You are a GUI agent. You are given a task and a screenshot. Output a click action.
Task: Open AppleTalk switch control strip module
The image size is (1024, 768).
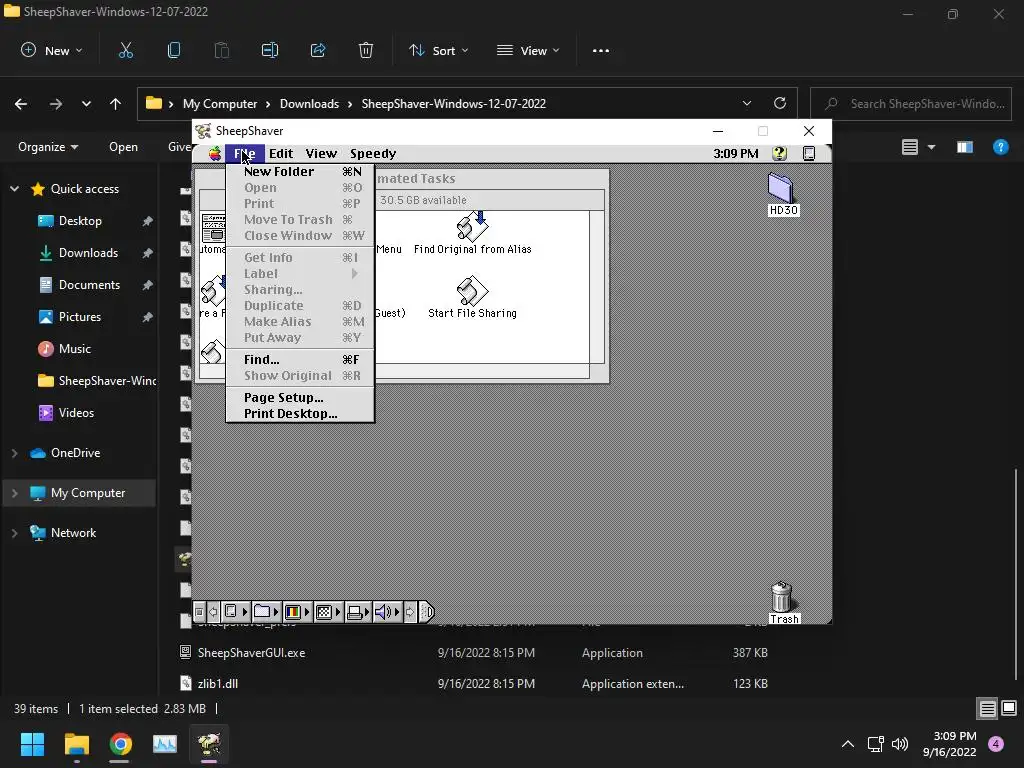236,612
